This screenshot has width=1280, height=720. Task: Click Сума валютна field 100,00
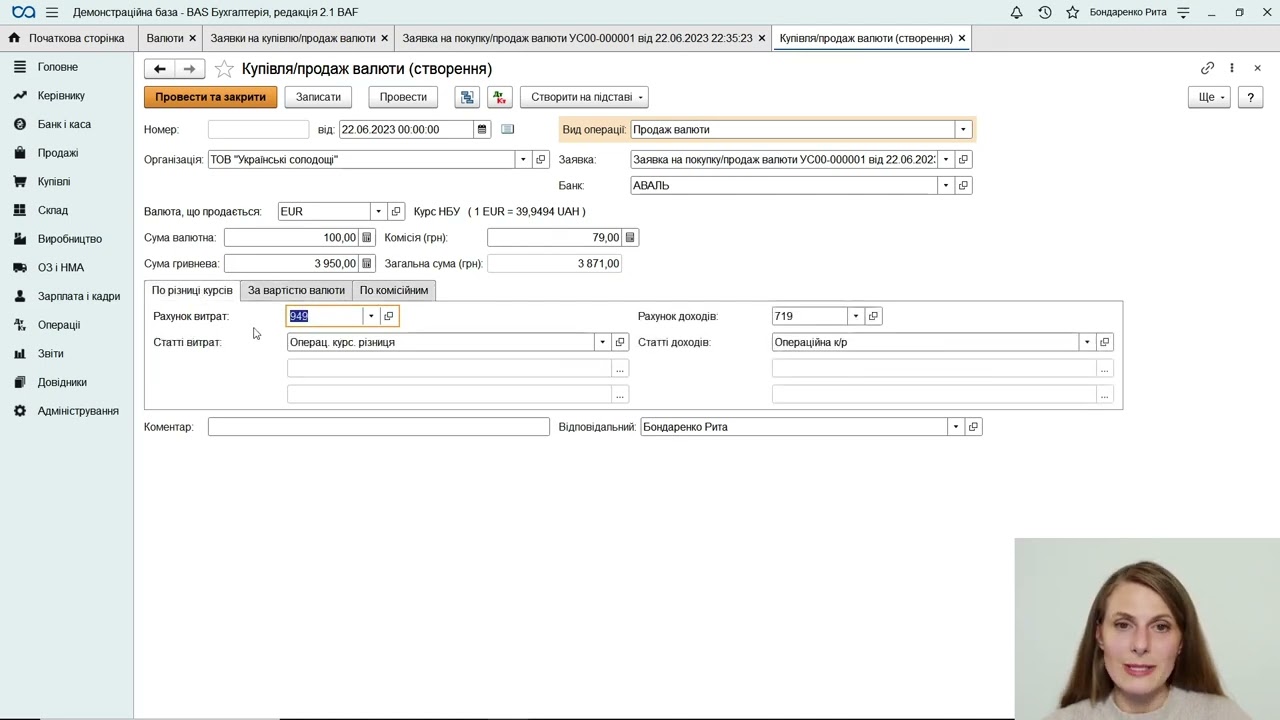(291, 237)
